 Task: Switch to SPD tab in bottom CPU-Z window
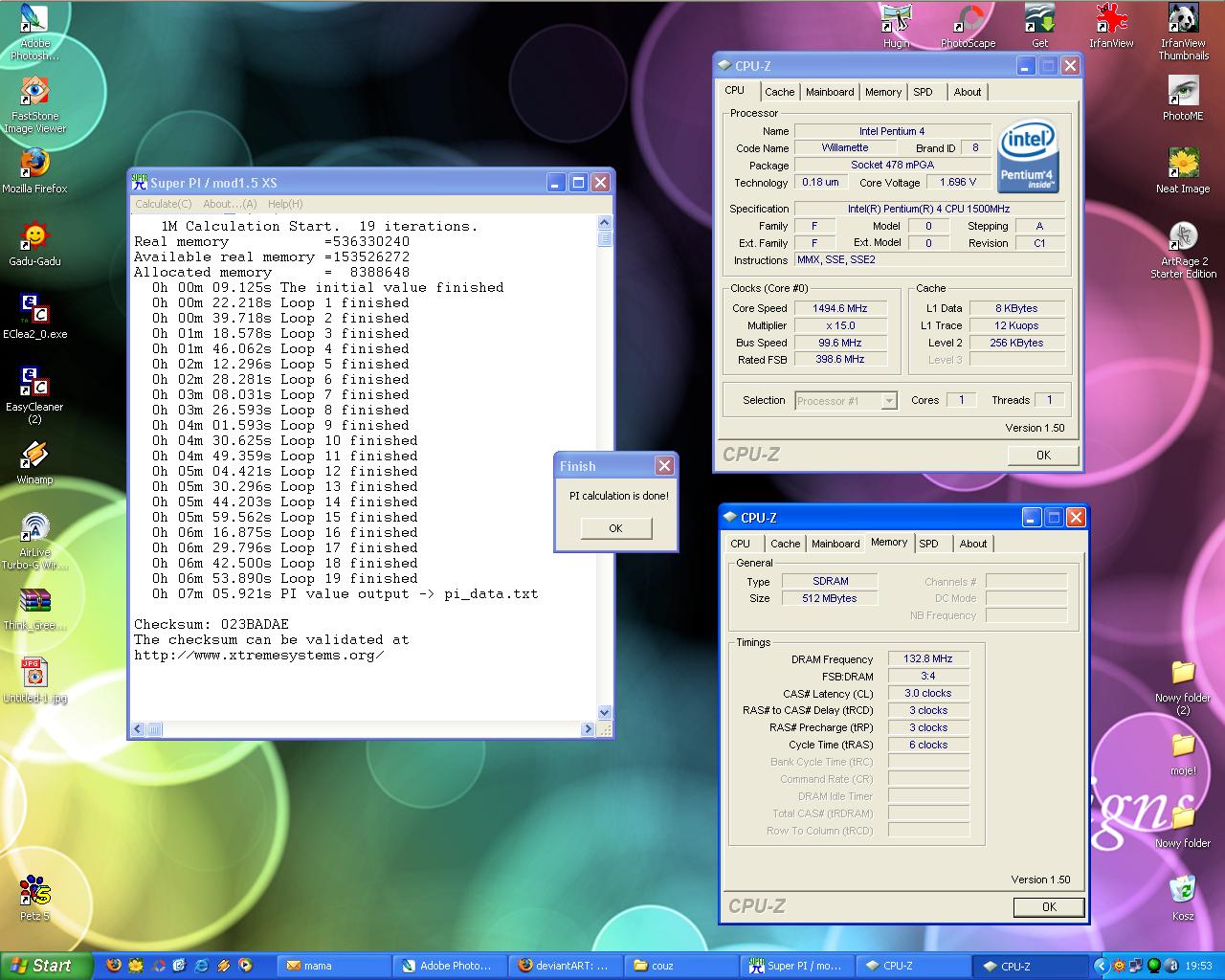point(928,544)
